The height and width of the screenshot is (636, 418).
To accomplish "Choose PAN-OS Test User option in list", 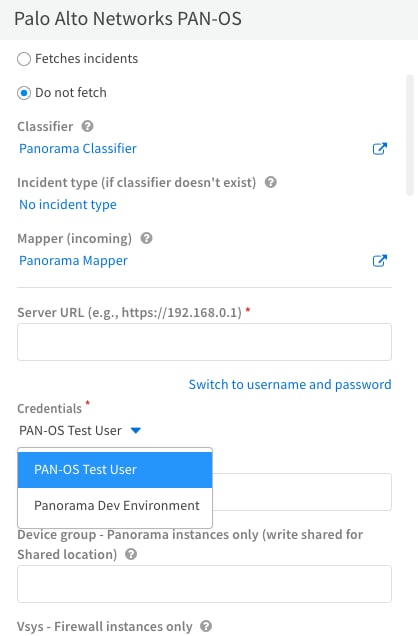I will point(115,470).
